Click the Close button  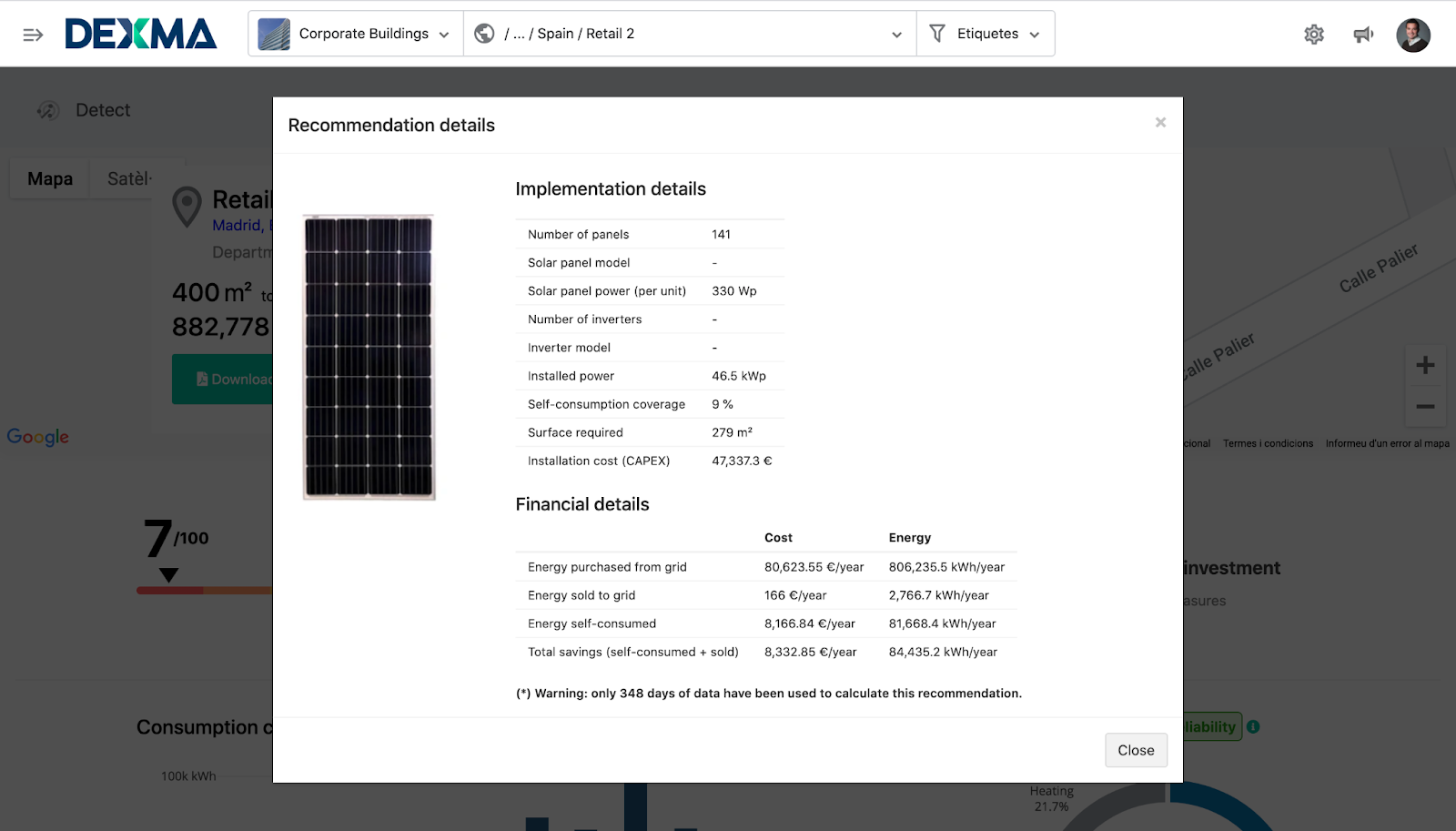click(1136, 750)
